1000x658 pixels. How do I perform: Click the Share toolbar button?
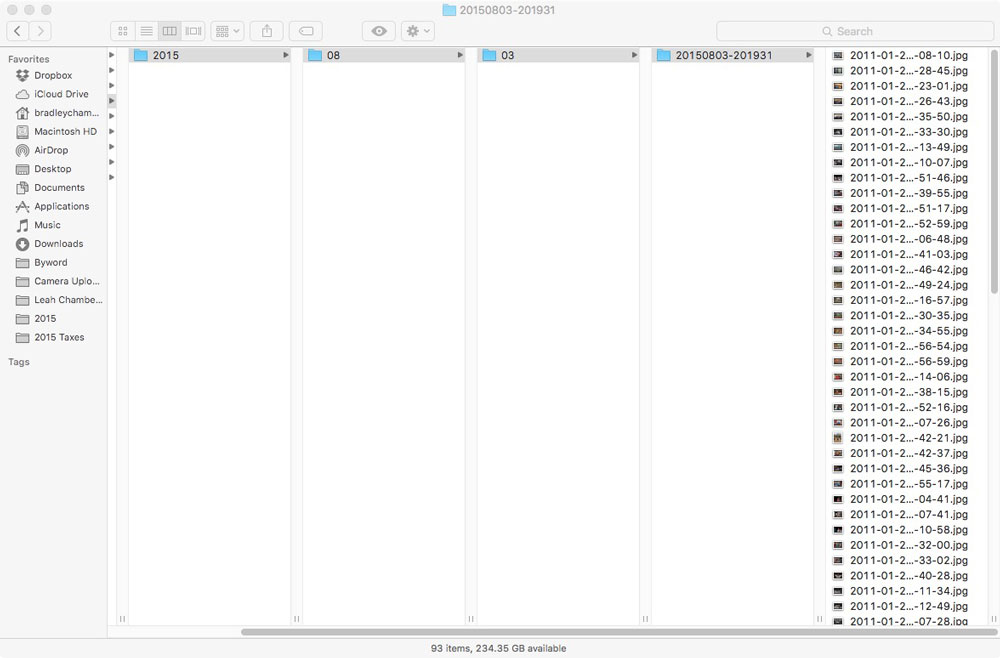pos(267,31)
